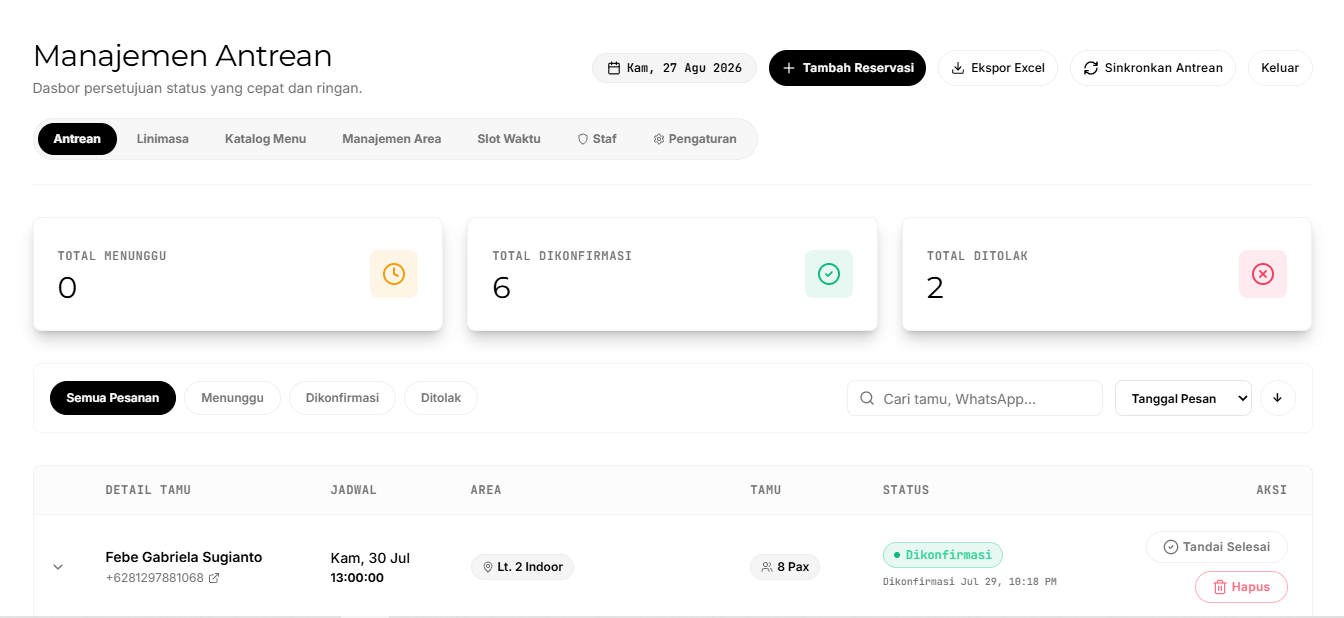The width and height of the screenshot is (1344, 618).
Task: Click the phone number +6281297881068
Action: click(154, 578)
